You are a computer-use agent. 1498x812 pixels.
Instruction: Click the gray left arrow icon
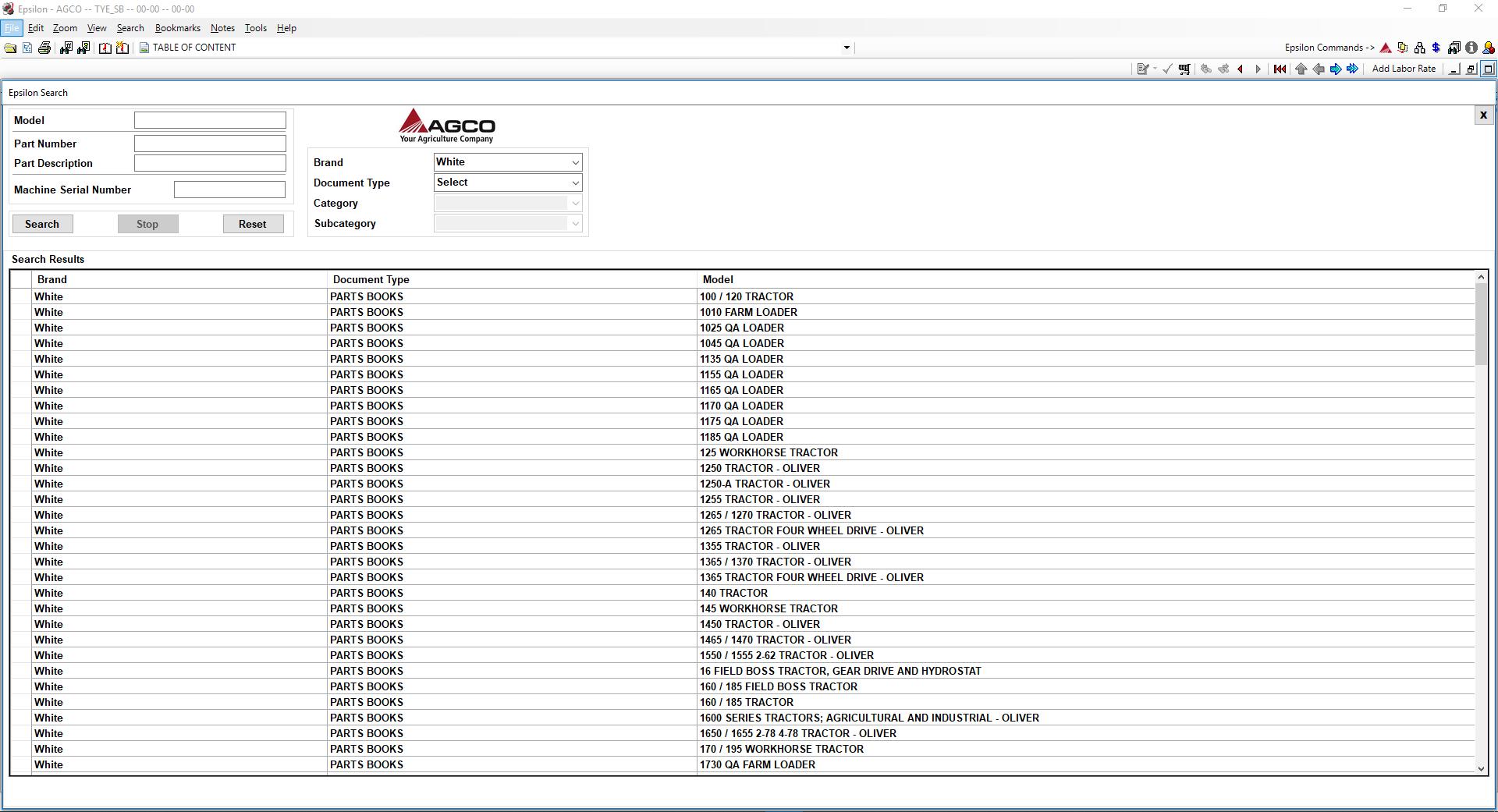click(1318, 69)
